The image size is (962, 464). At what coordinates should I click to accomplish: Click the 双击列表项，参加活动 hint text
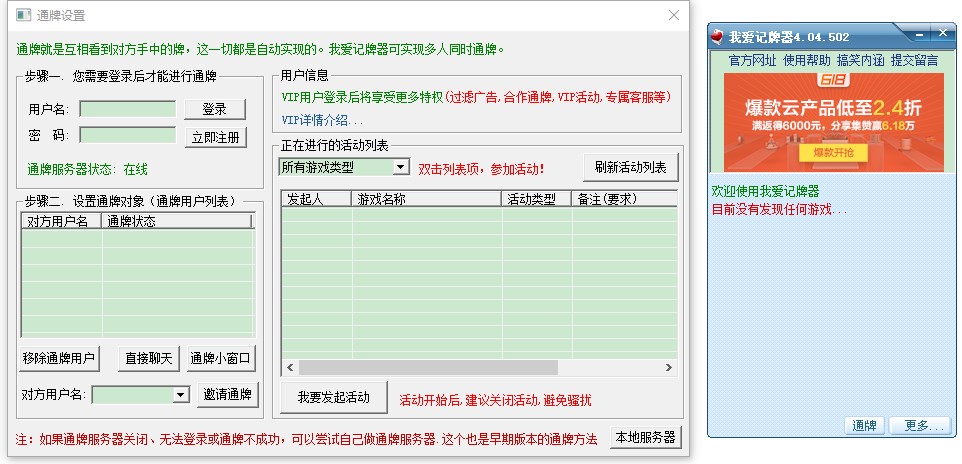point(481,169)
